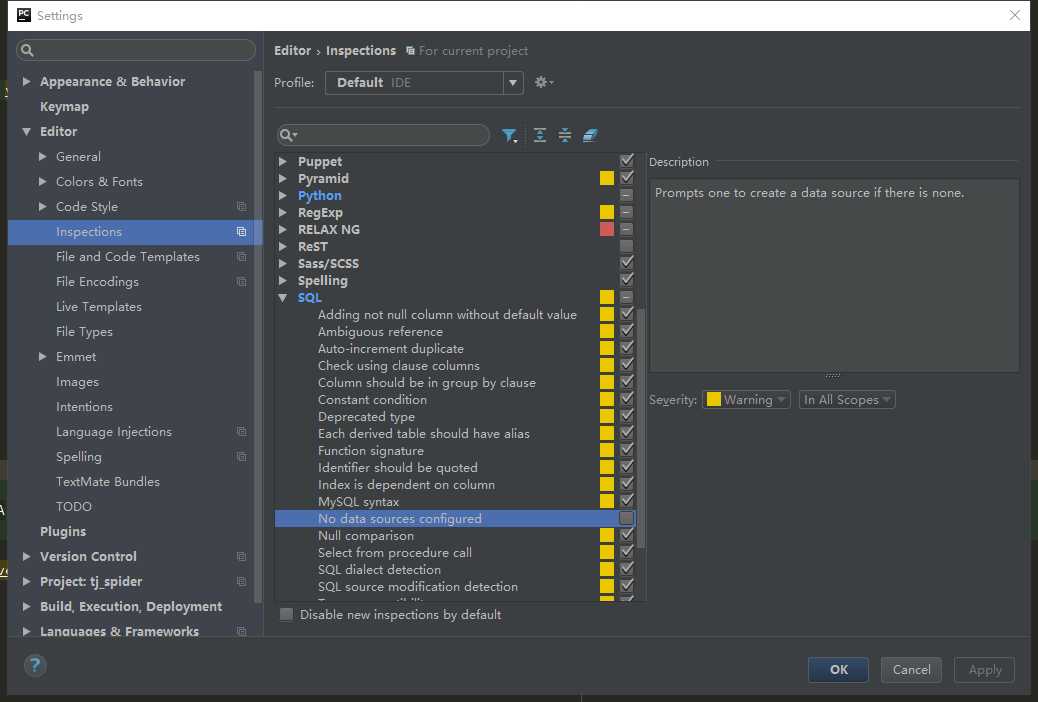Click the magnifier icon in inspections search

[x=287, y=136]
